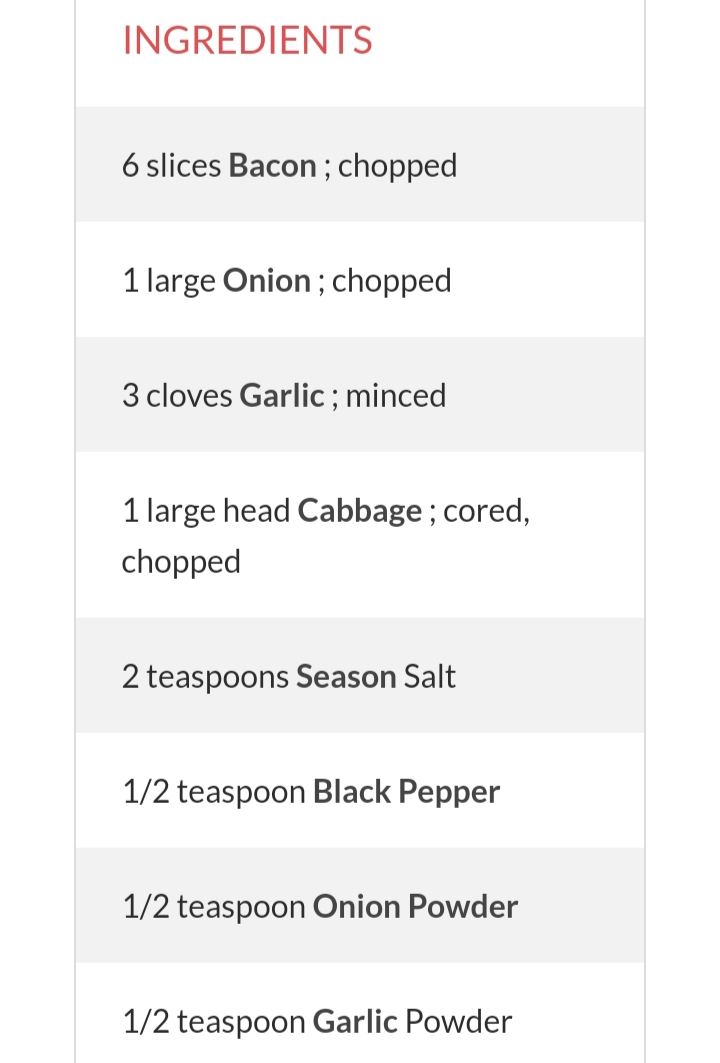Select the Black Pepper link
The width and height of the screenshot is (720, 1063).
(x=406, y=792)
